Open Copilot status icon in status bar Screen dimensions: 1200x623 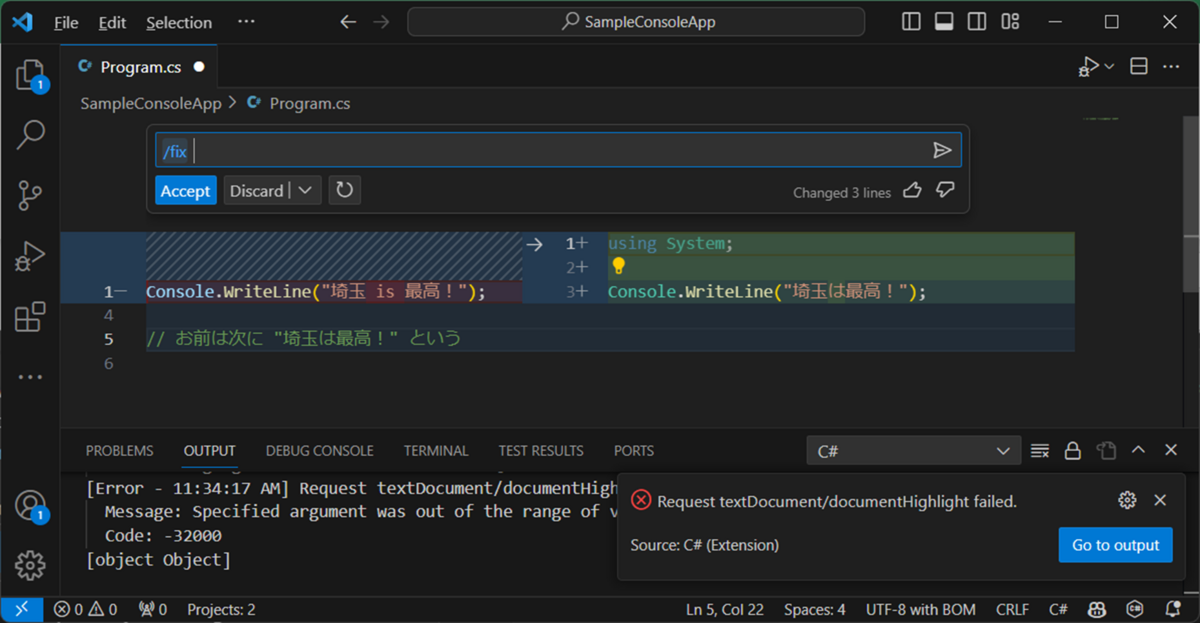click(1097, 609)
